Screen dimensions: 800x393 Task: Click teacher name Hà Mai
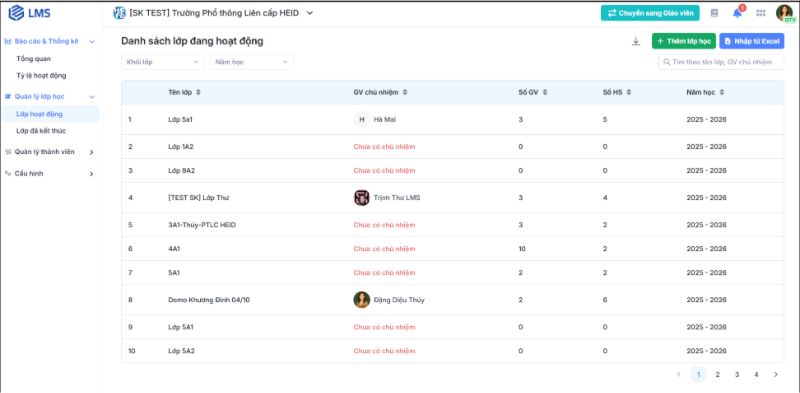tap(385, 119)
